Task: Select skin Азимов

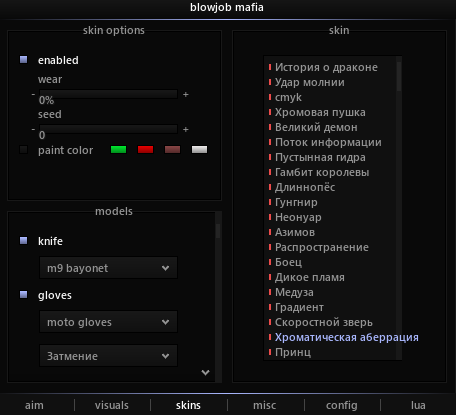Action: [x=295, y=232]
